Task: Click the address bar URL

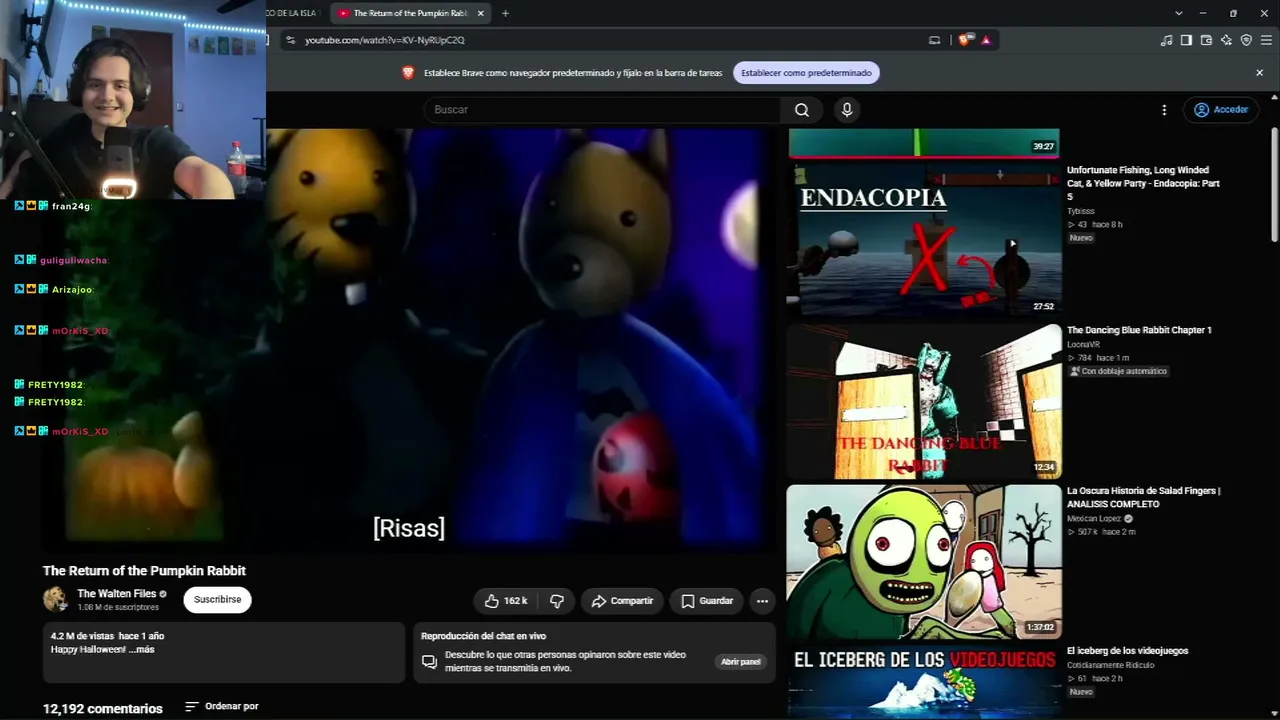Action: pyautogui.click(x=385, y=40)
